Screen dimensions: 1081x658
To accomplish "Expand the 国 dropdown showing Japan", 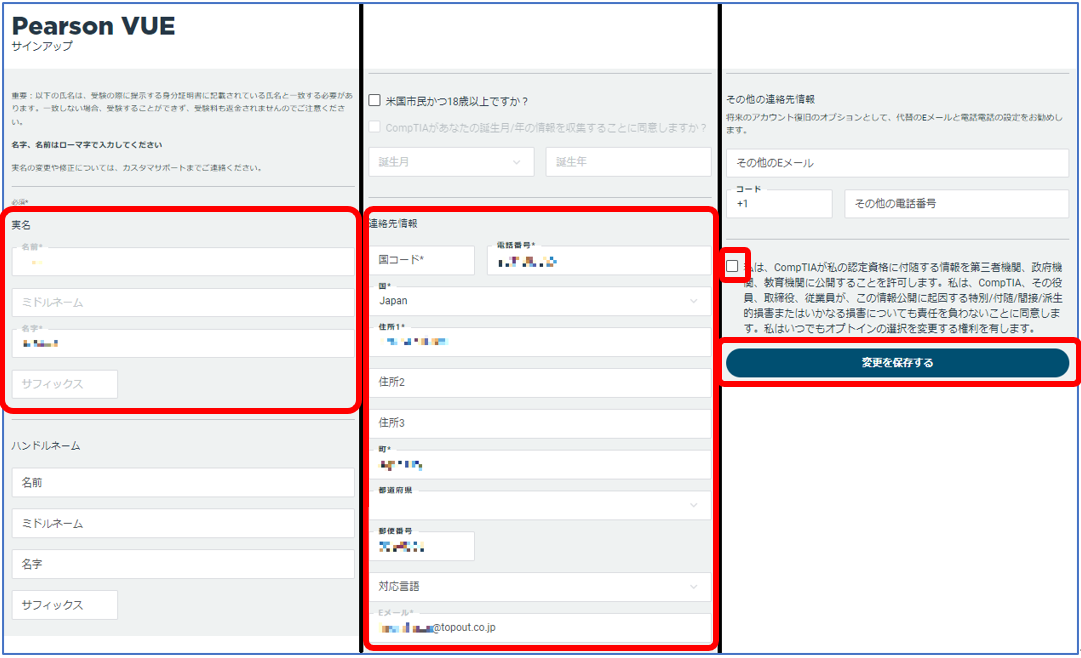I will coord(540,301).
